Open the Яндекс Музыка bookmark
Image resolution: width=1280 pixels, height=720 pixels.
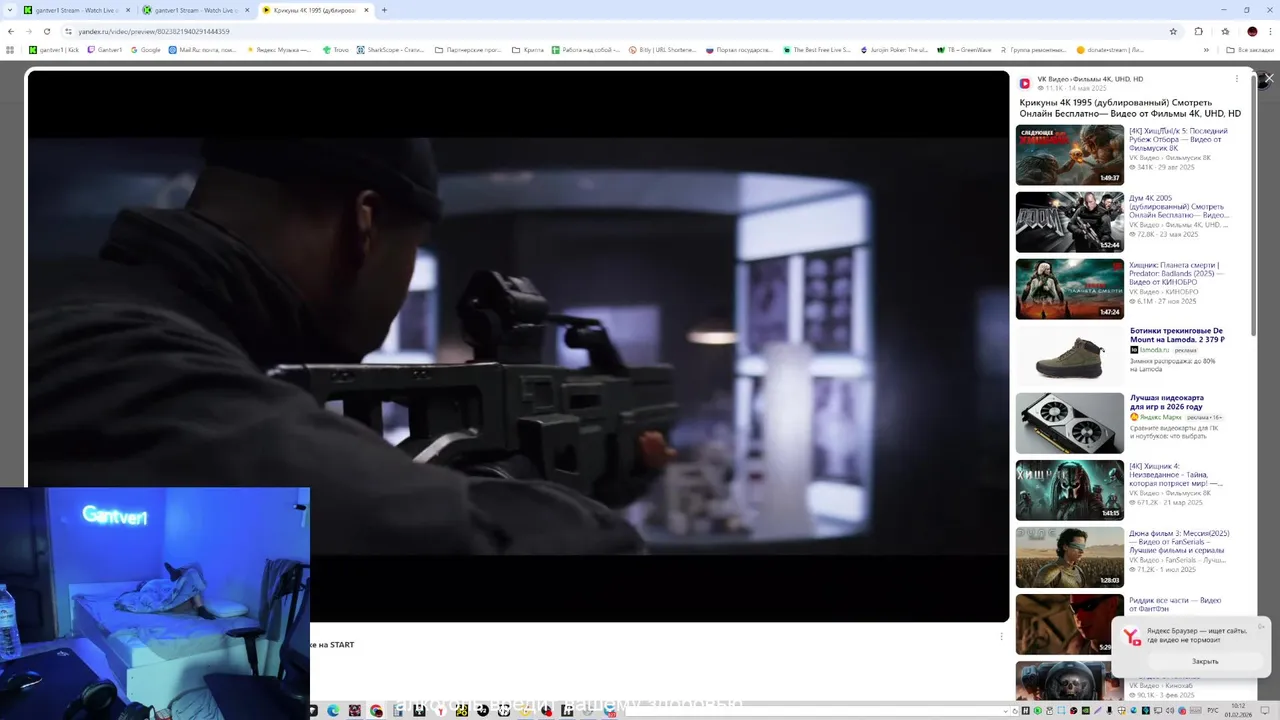(x=279, y=49)
